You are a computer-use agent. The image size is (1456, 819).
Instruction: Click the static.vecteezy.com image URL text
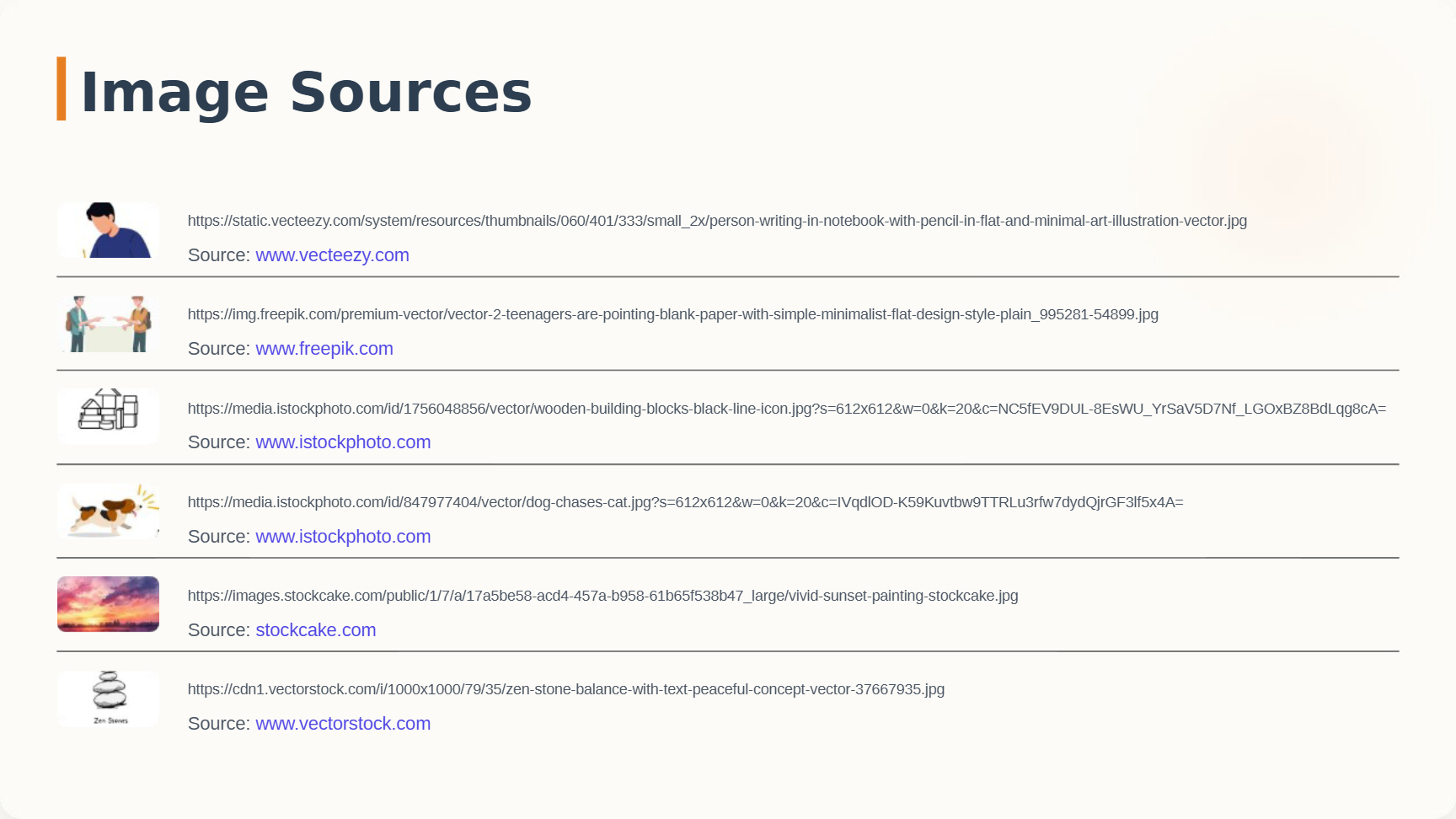(717, 221)
